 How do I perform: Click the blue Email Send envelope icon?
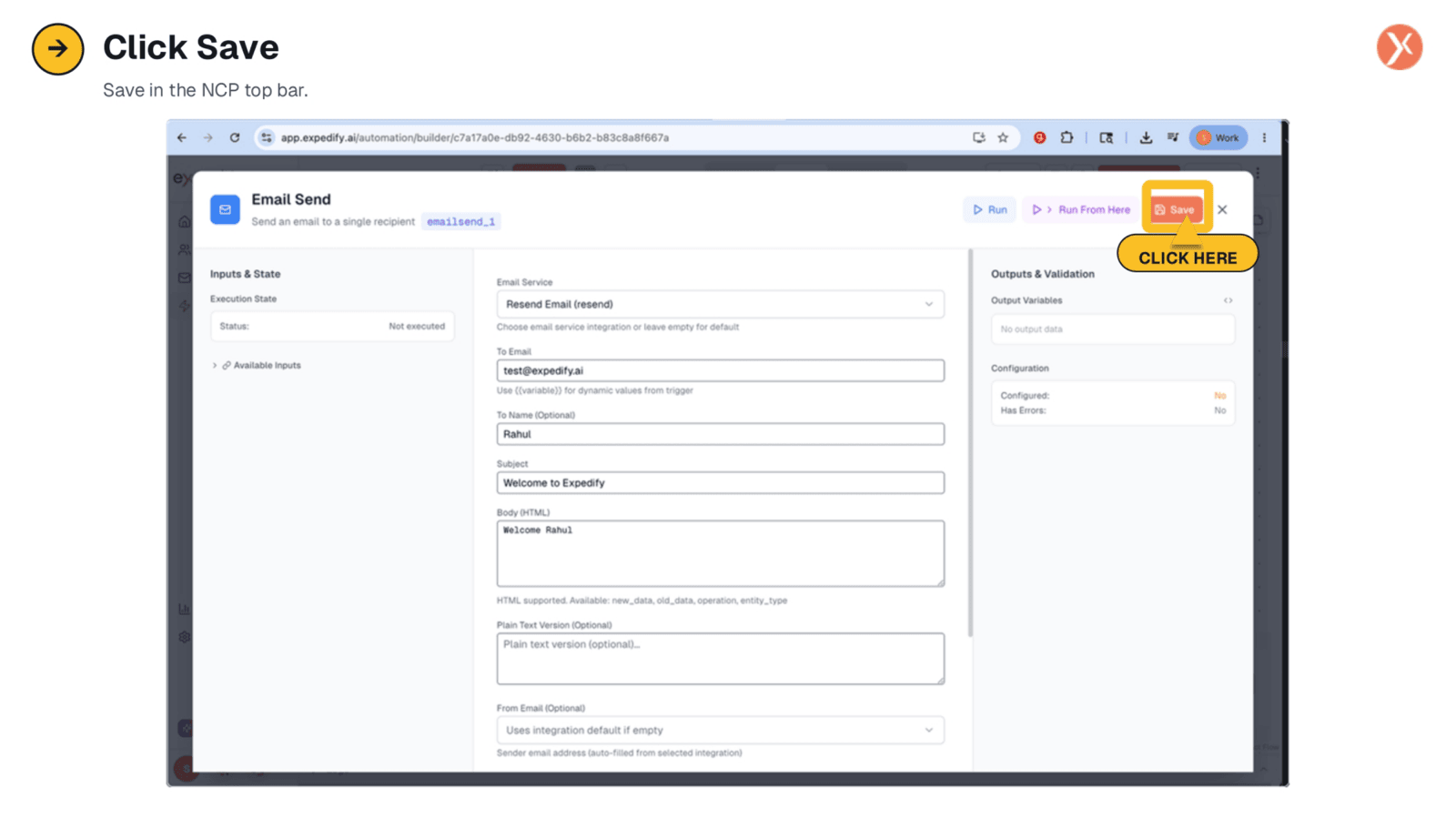click(225, 209)
